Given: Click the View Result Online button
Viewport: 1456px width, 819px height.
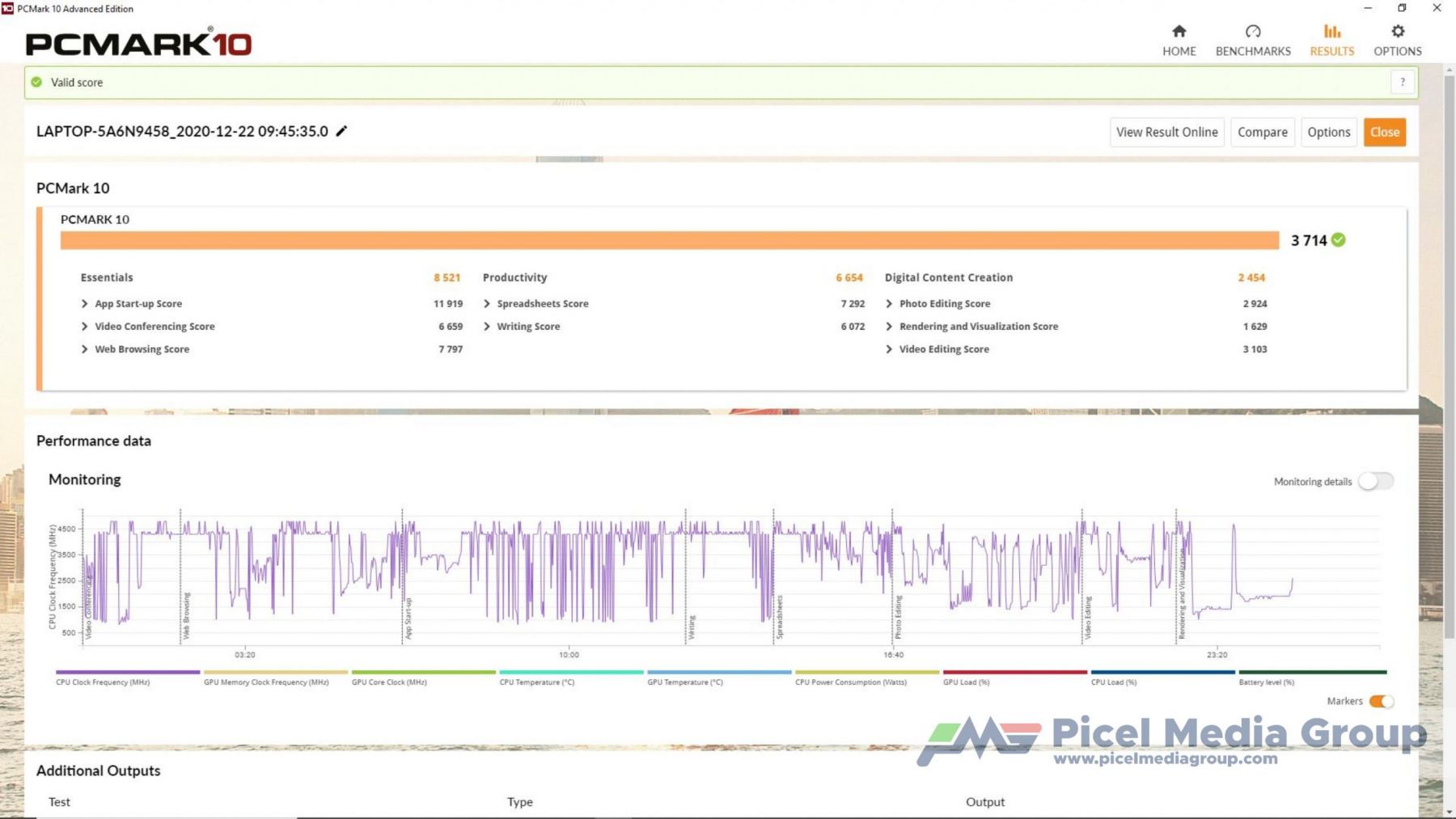Looking at the screenshot, I should (1166, 132).
